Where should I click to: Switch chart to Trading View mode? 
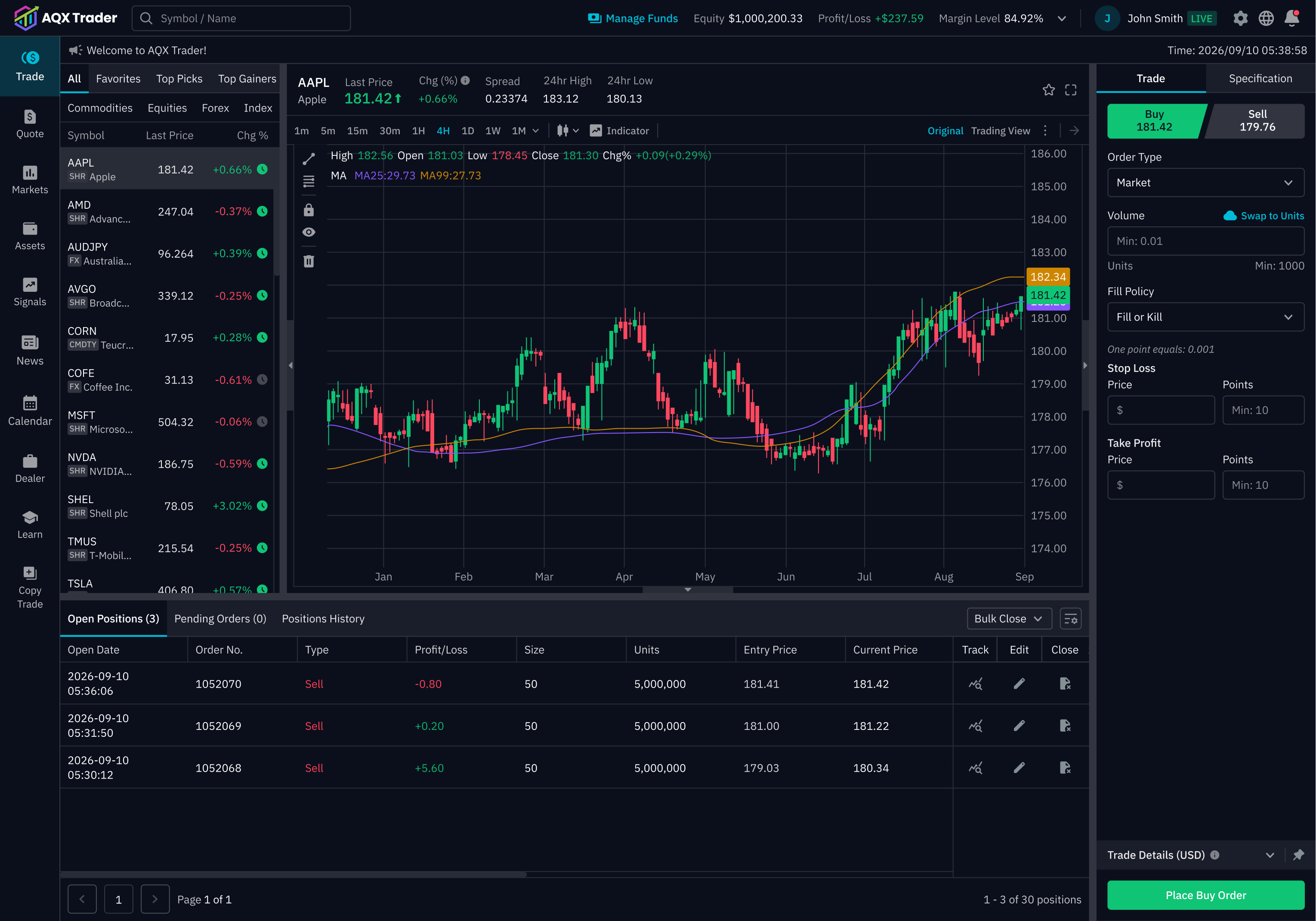pyautogui.click(x=1000, y=131)
